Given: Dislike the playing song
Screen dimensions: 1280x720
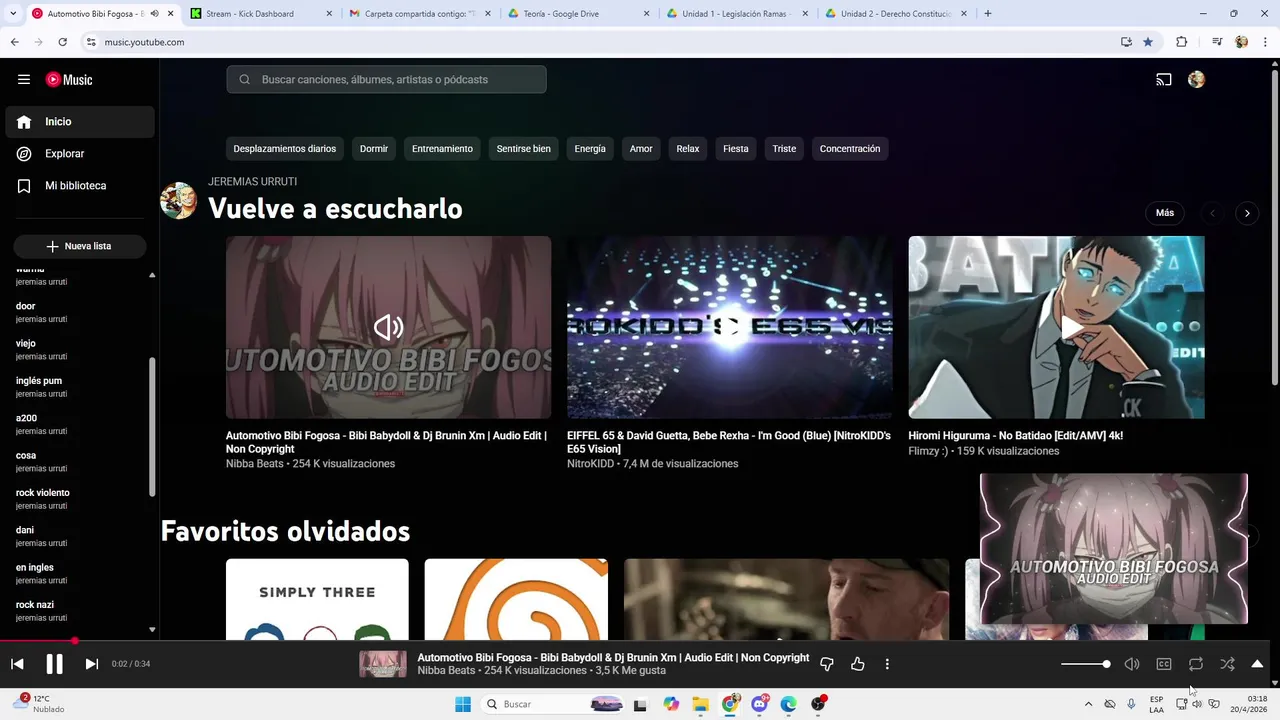Looking at the screenshot, I should [827, 664].
